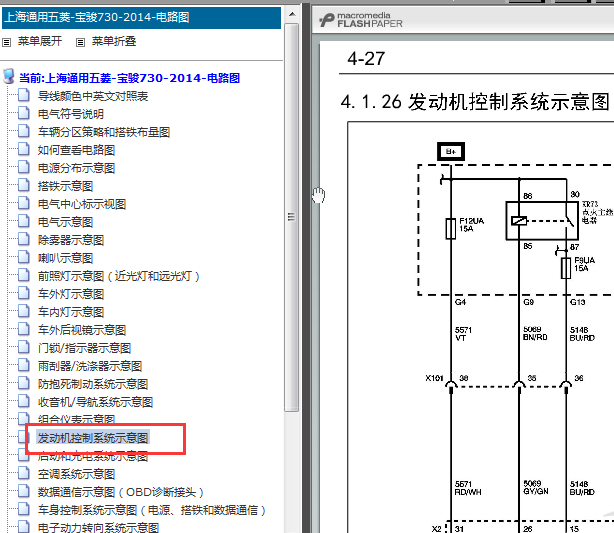The height and width of the screenshot is (533, 614).
Task: Click page icon beside 防抱死制动系统示意图
Action: (x=23, y=383)
